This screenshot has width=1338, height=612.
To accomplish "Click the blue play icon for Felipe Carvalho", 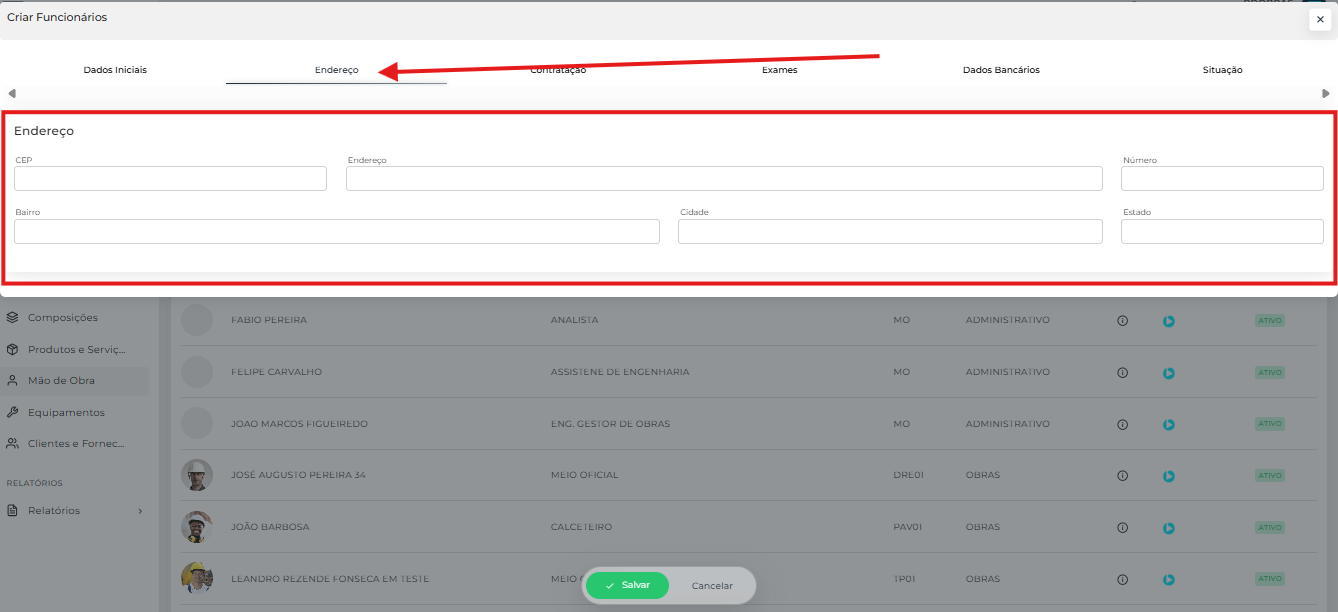I will pyautogui.click(x=1168, y=373).
